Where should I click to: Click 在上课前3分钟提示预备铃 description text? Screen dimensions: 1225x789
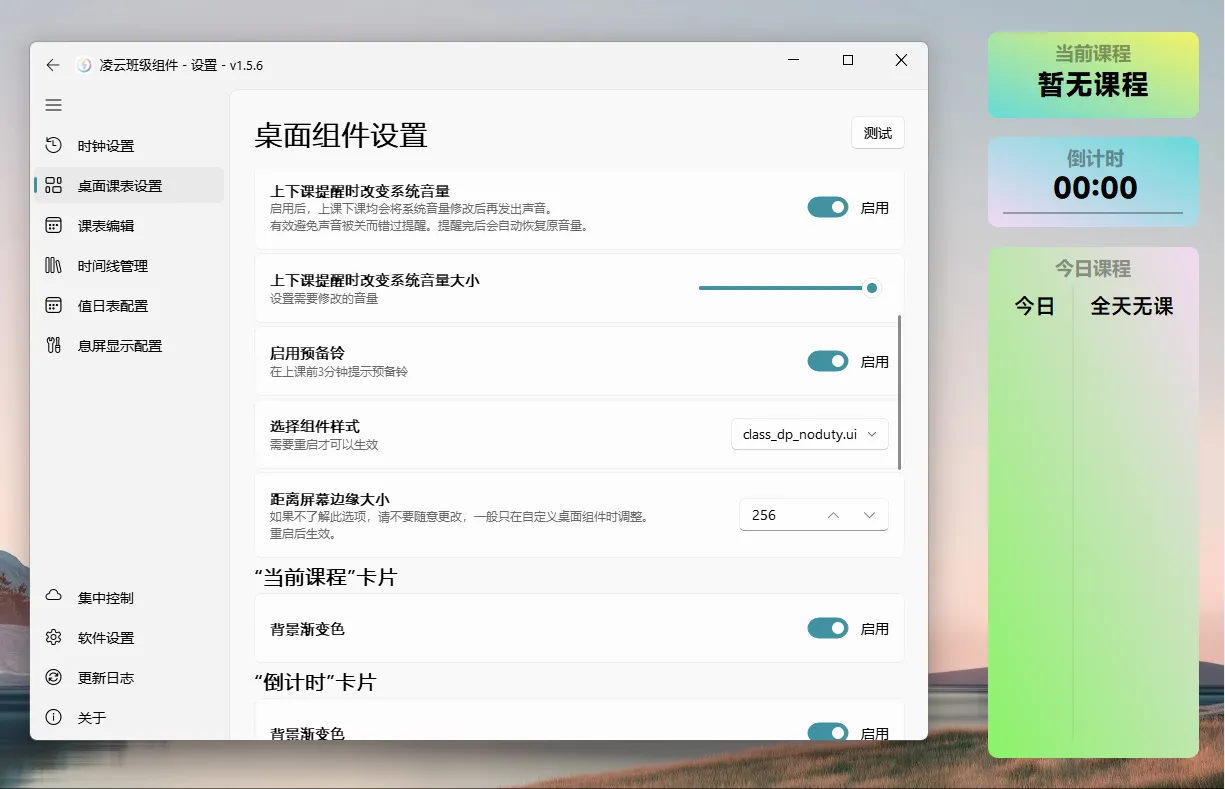pyautogui.click(x=339, y=372)
